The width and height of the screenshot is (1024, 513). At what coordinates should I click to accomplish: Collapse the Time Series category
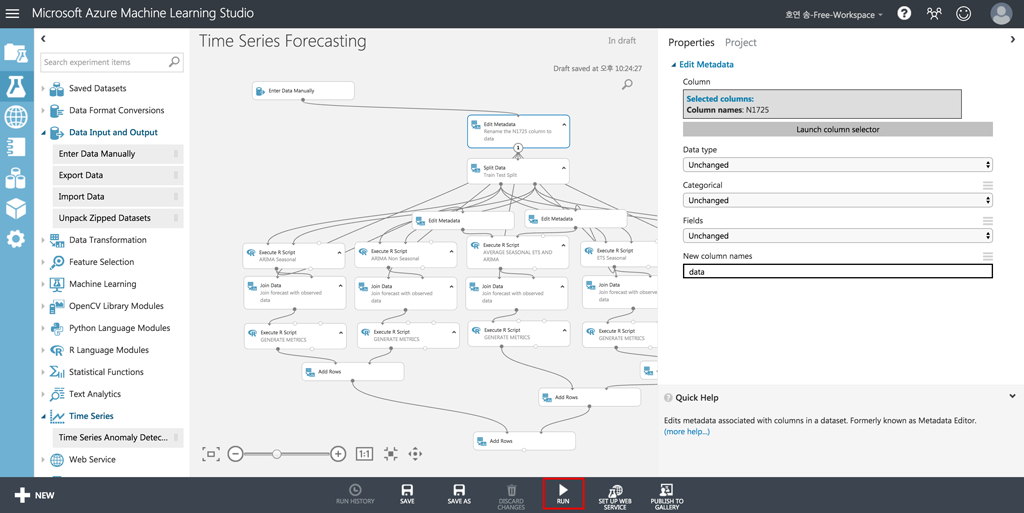[x=44, y=416]
